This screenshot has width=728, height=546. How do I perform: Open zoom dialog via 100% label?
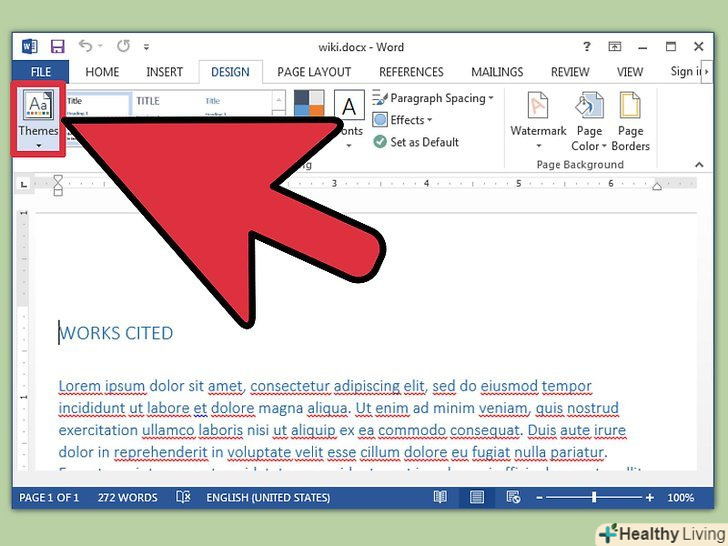681,498
